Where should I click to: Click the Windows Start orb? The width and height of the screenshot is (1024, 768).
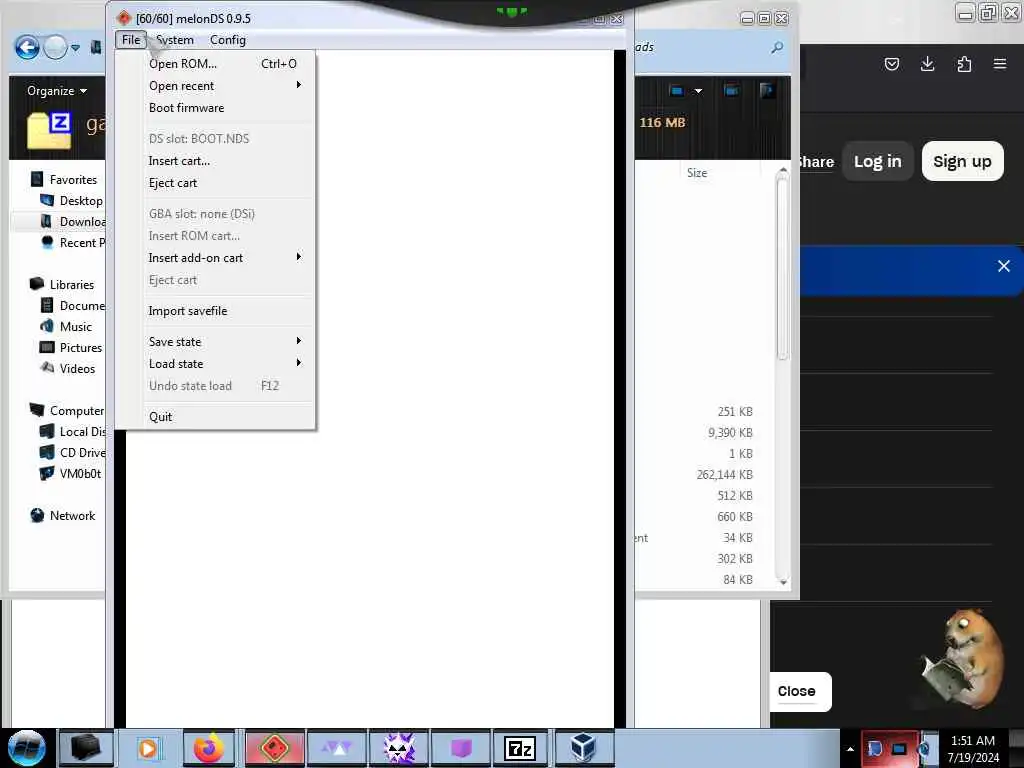point(27,748)
